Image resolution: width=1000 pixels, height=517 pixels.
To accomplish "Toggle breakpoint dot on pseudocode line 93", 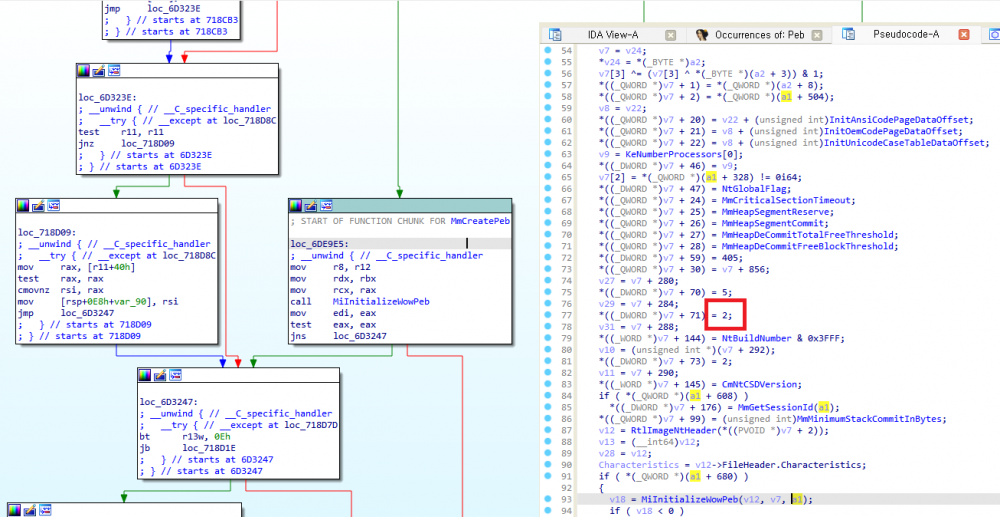I will click(547, 498).
